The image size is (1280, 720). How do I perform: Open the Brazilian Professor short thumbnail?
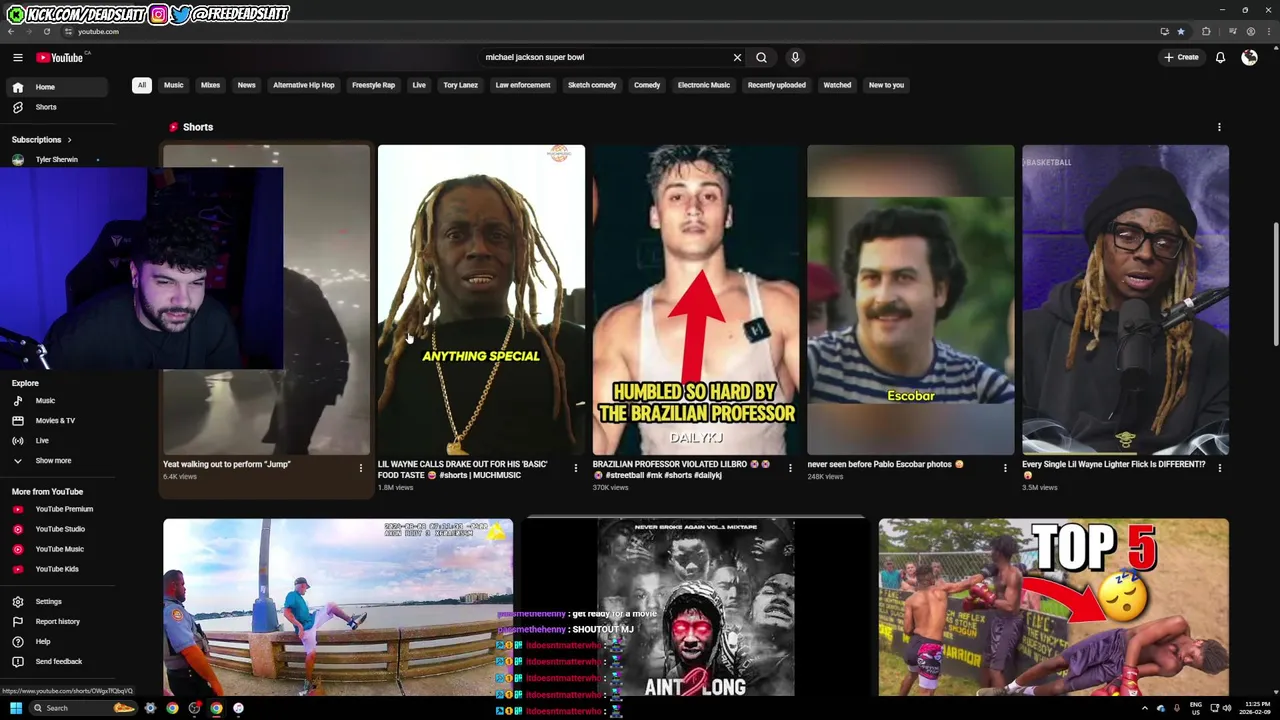696,300
